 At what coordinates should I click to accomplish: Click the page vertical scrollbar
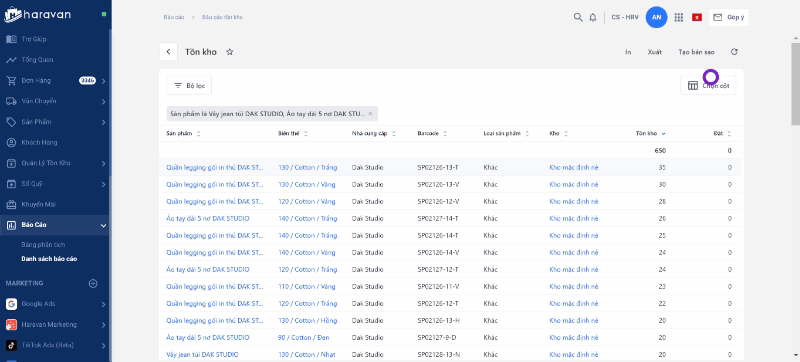pos(795,82)
